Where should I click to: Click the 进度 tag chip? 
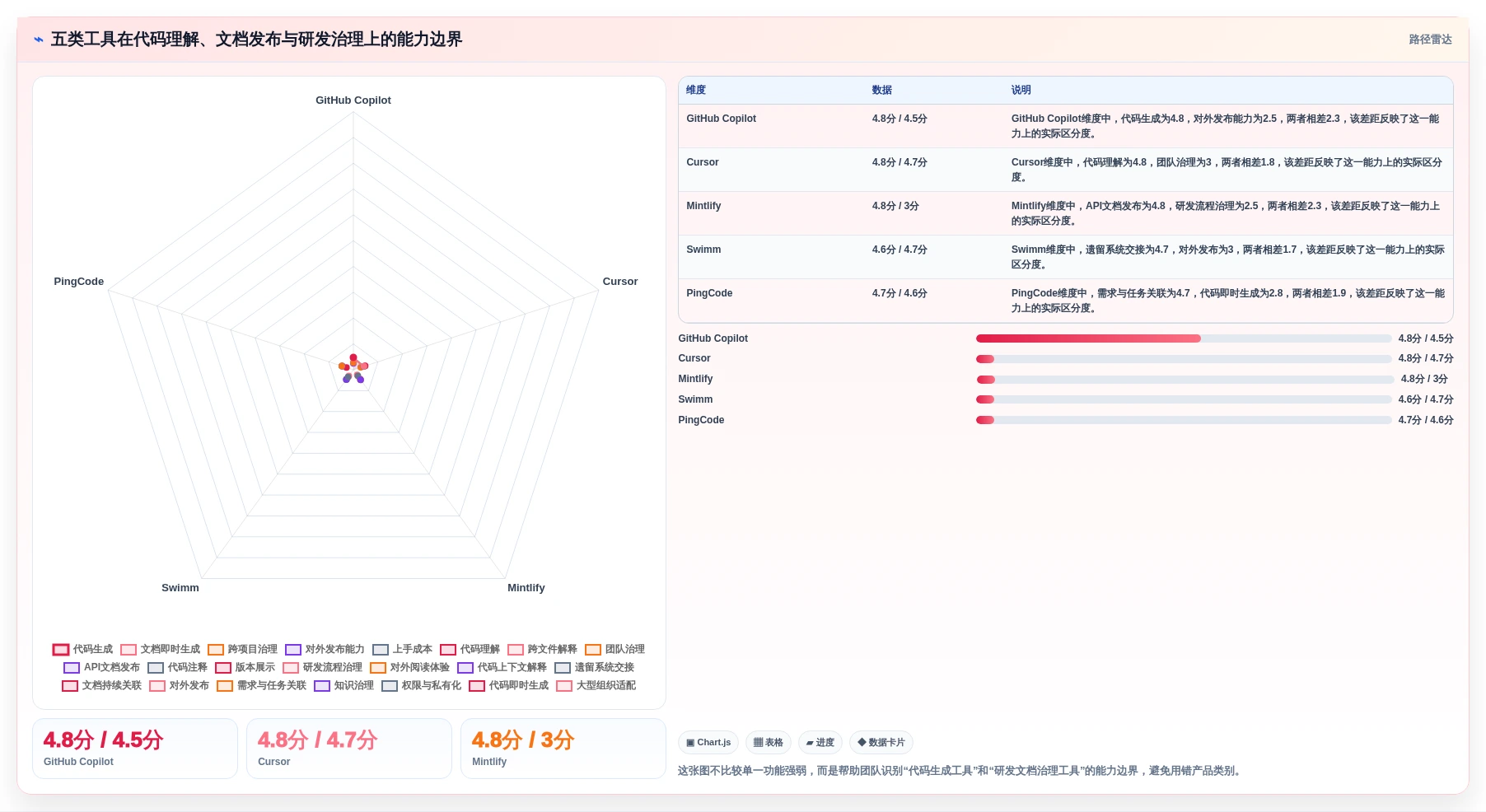(x=820, y=742)
